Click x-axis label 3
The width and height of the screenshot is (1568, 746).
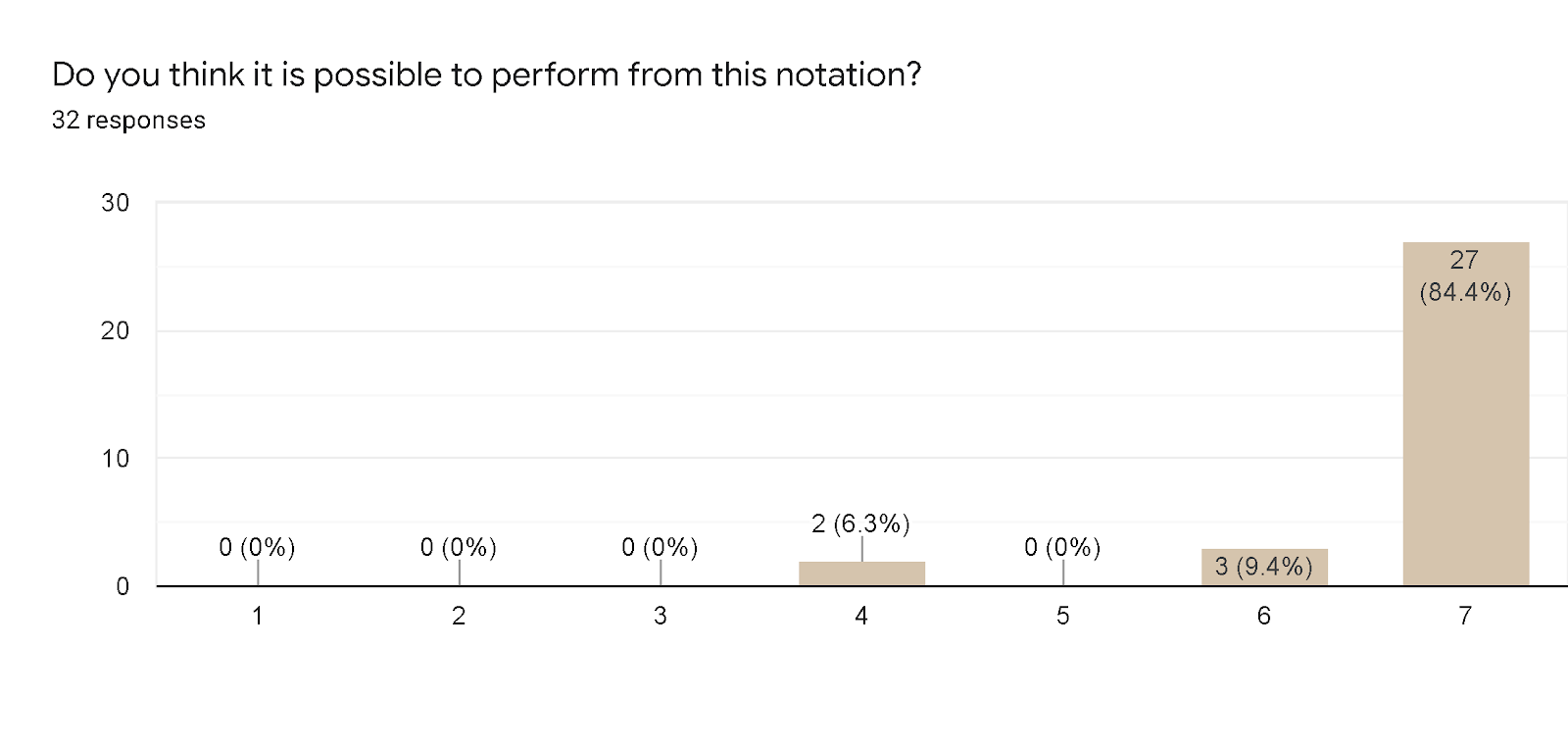point(661,616)
